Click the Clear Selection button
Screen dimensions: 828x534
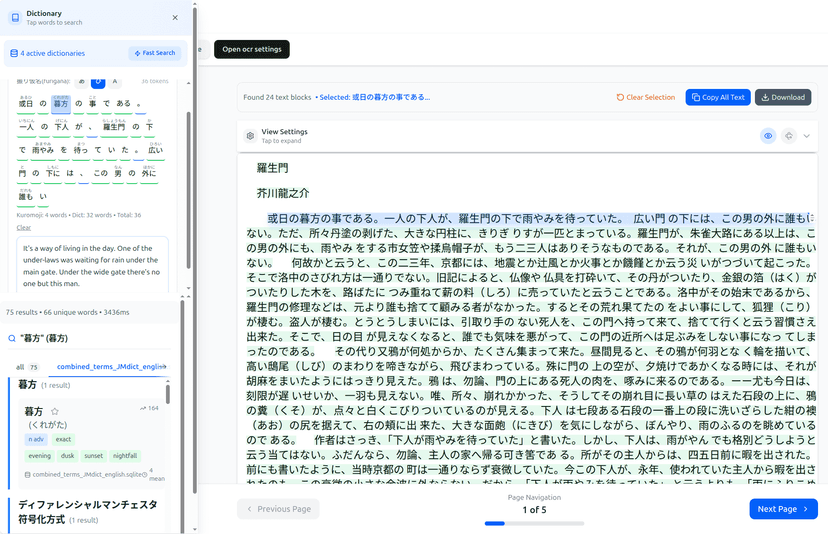pyautogui.click(x=646, y=97)
